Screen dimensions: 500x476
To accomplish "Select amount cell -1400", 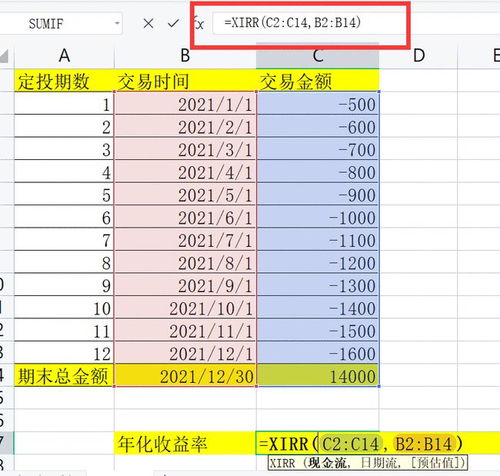I will pyautogui.click(x=318, y=308).
